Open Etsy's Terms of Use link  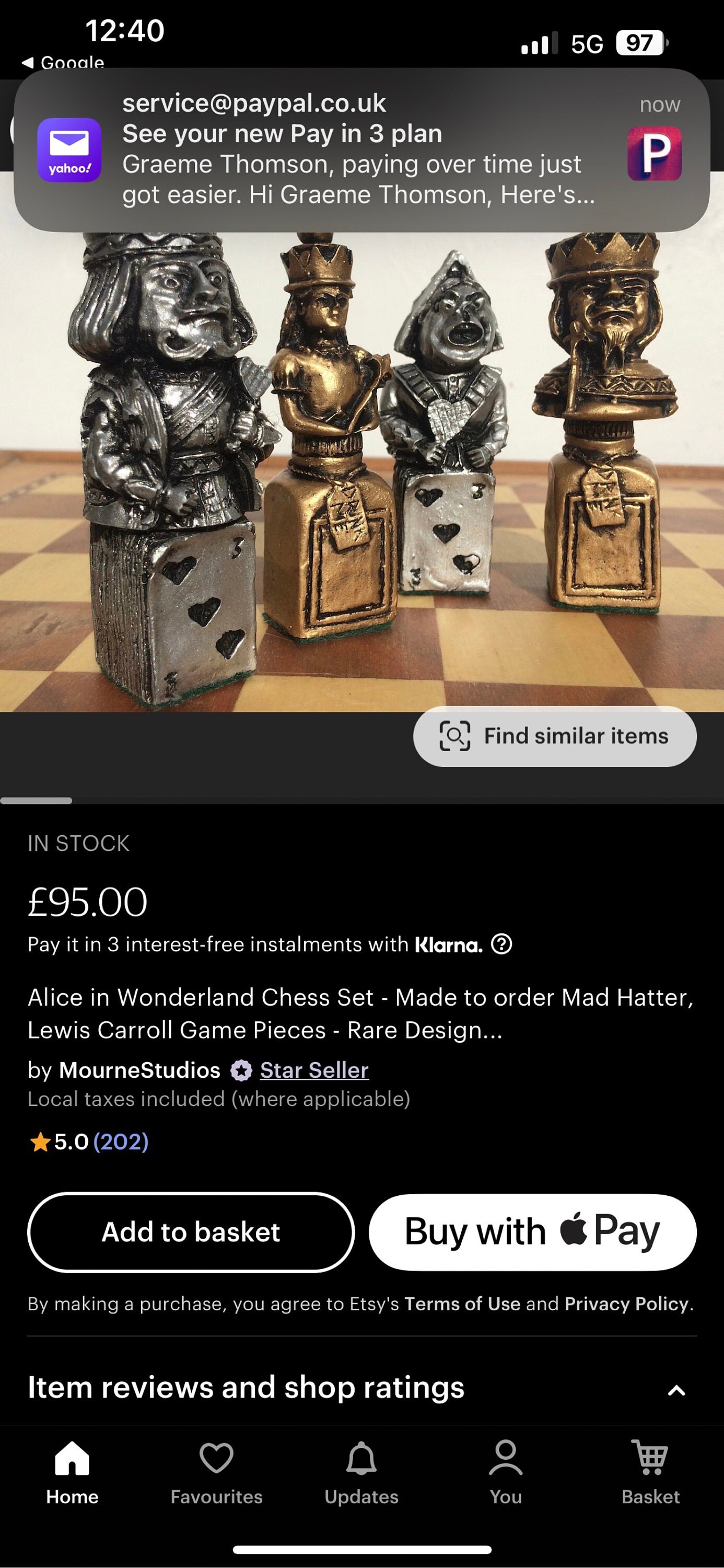[x=462, y=1304]
